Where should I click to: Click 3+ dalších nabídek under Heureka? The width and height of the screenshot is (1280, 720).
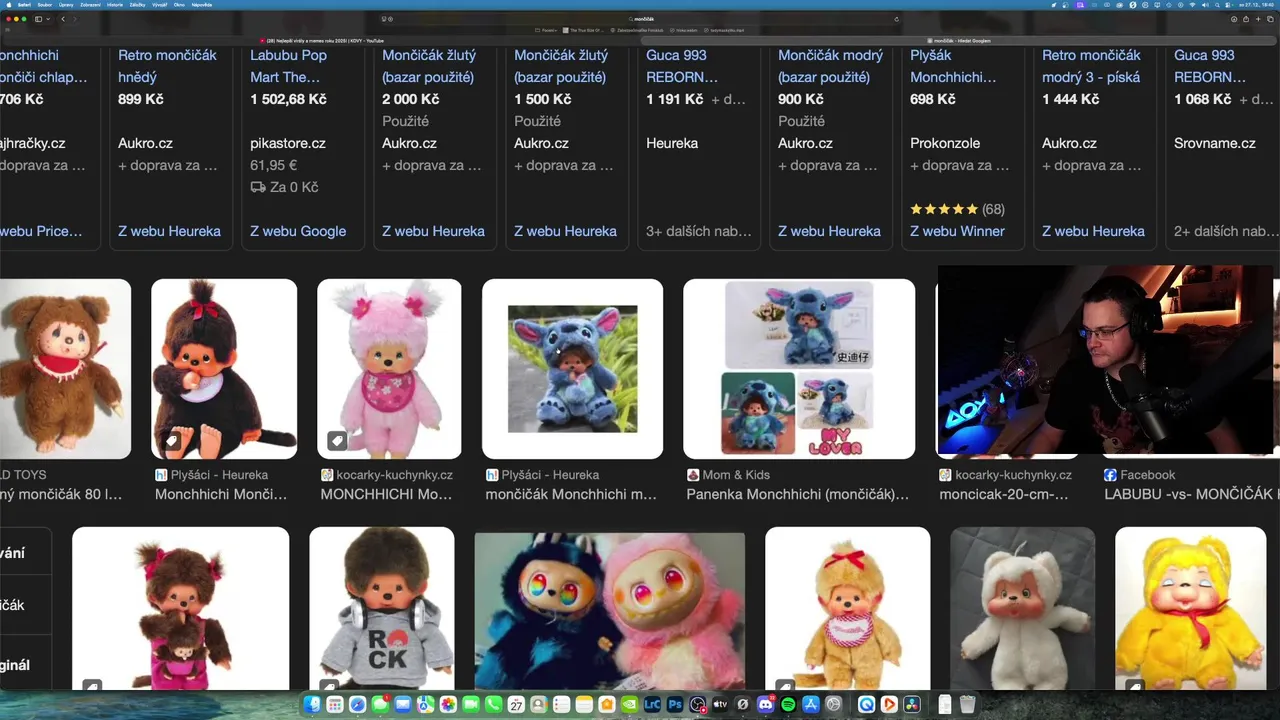[x=699, y=231]
